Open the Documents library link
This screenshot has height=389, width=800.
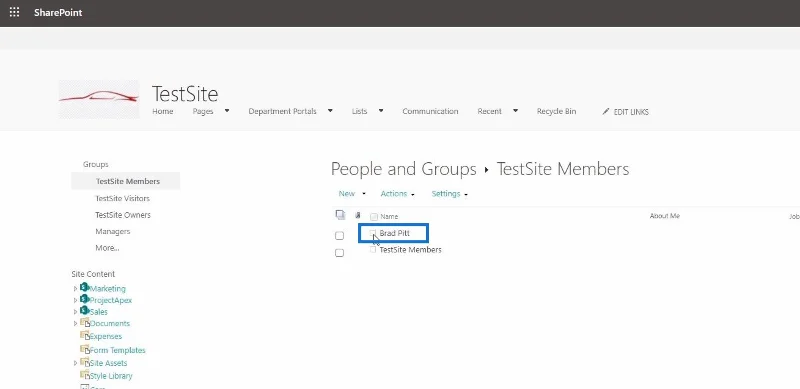pos(110,323)
